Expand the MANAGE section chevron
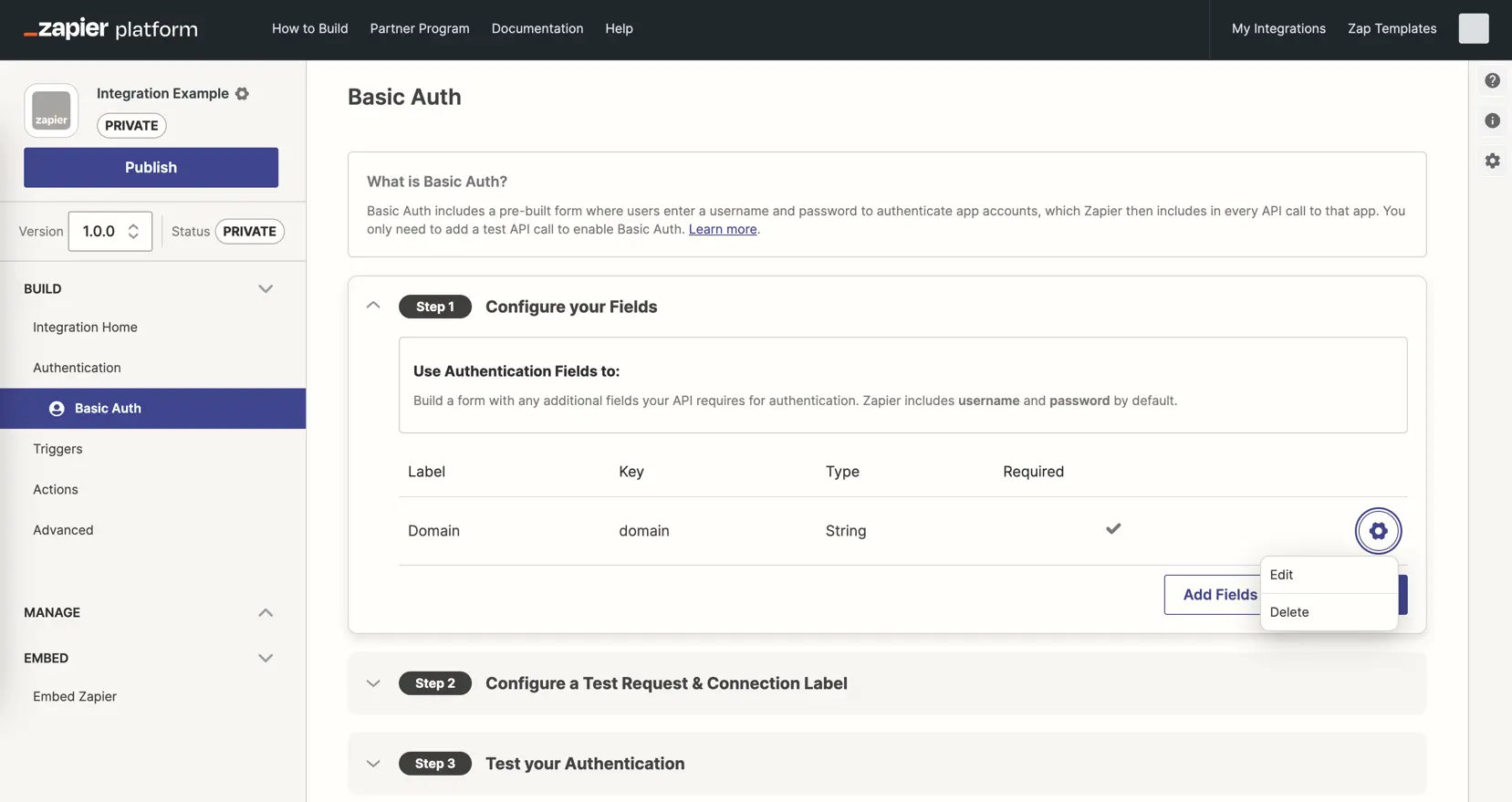The height and width of the screenshot is (802, 1512). tap(266, 612)
